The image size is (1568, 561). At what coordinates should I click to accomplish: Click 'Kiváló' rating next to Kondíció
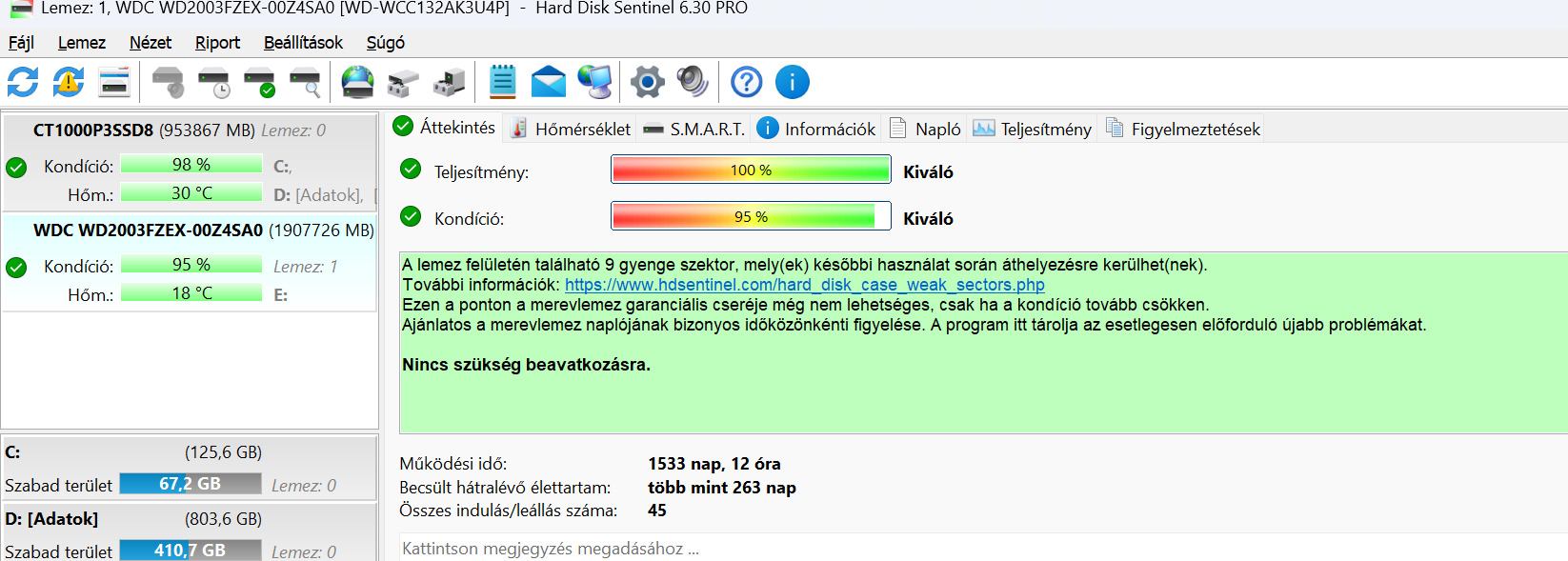tap(928, 219)
